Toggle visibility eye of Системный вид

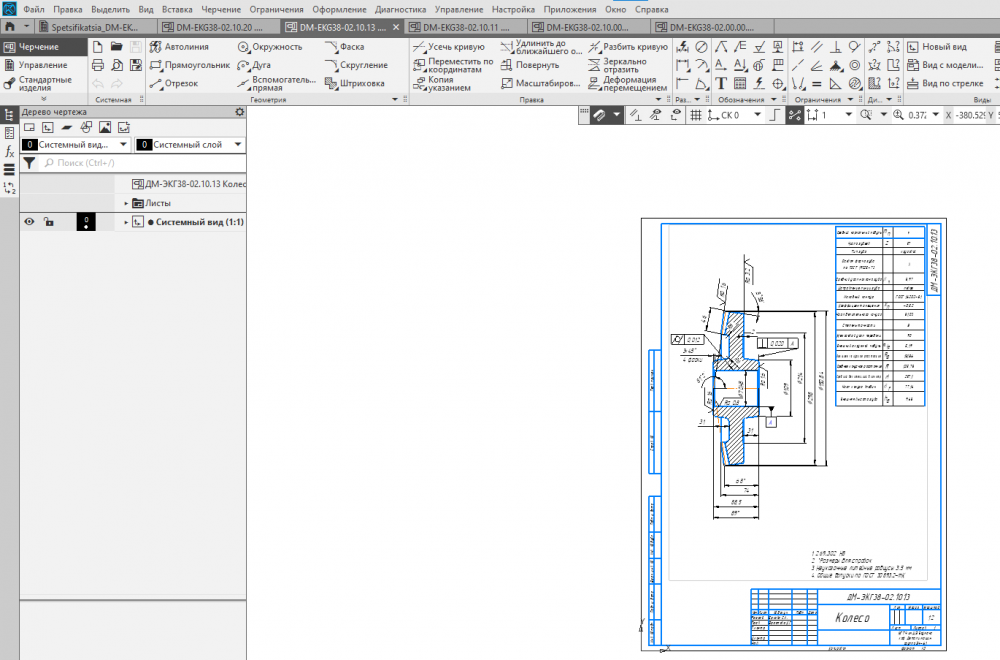click(30, 222)
